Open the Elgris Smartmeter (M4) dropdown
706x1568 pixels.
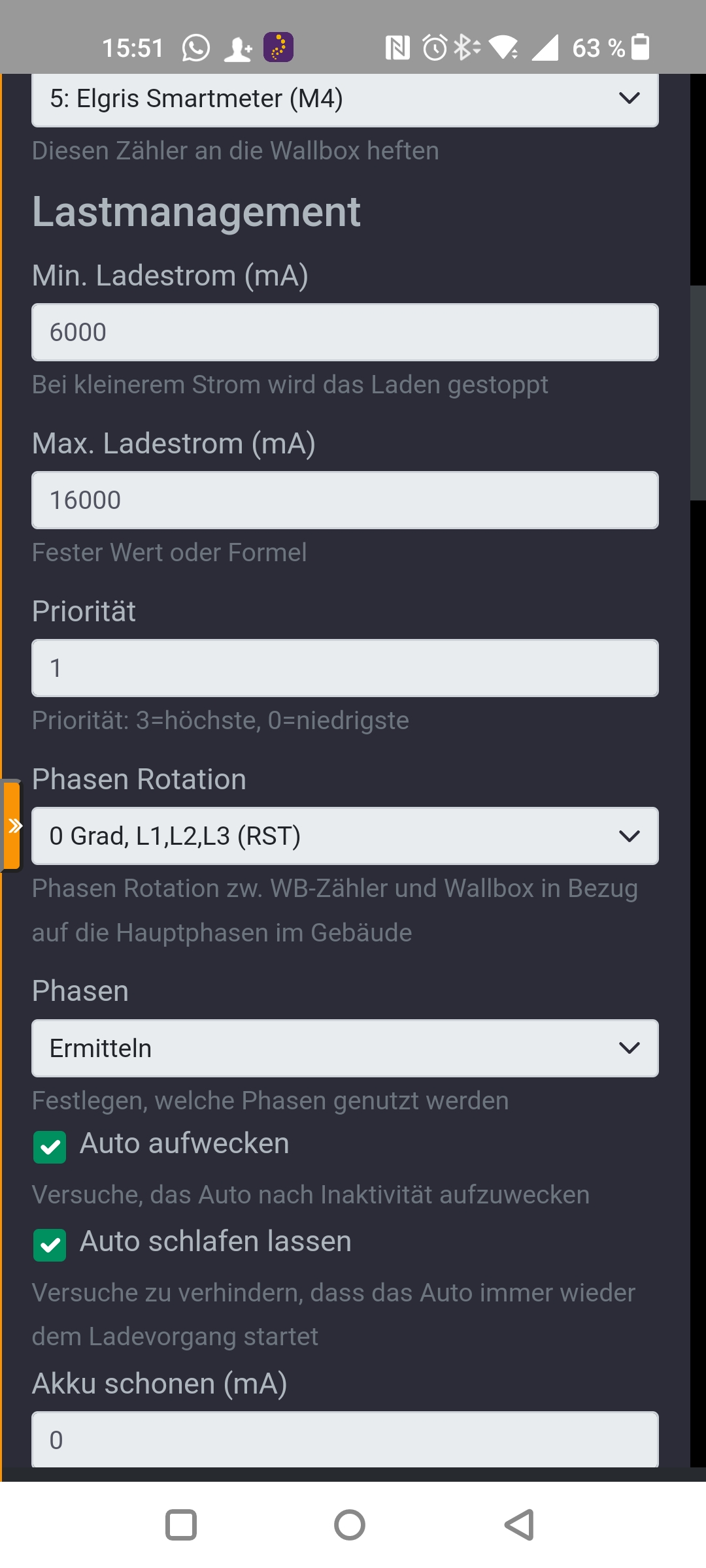click(x=345, y=100)
